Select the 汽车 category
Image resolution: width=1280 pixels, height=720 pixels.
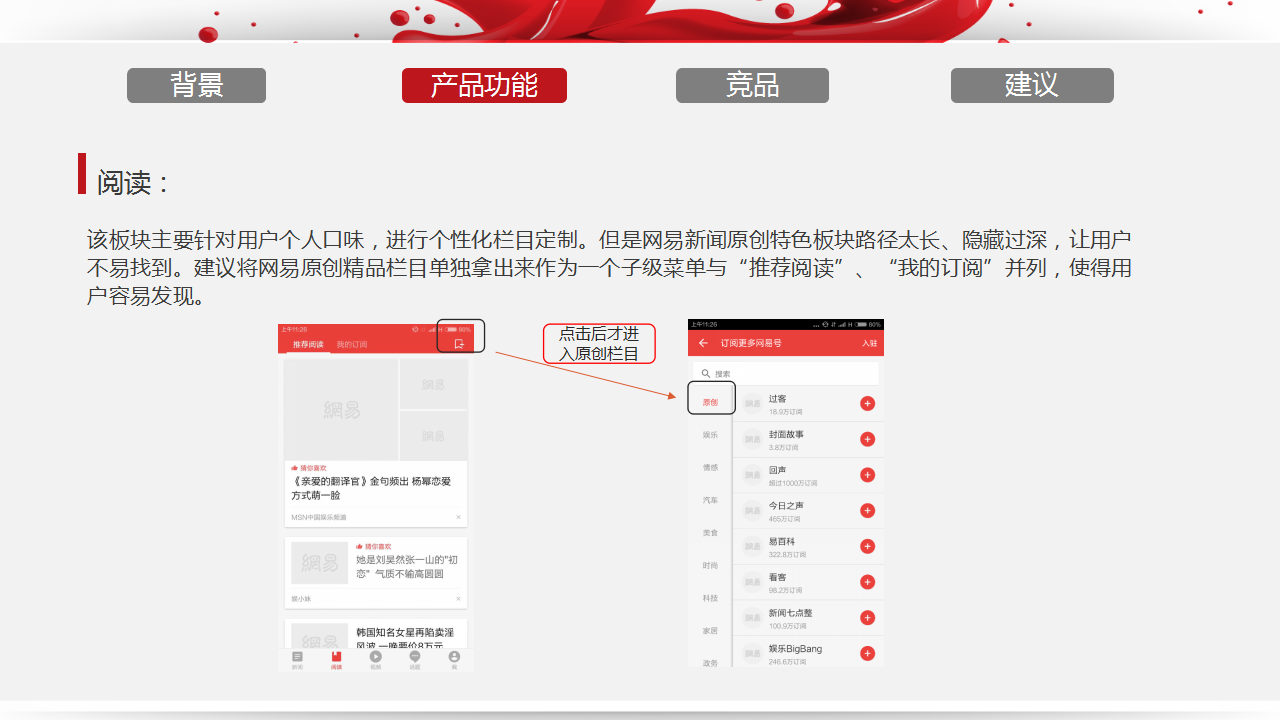(710, 500)
